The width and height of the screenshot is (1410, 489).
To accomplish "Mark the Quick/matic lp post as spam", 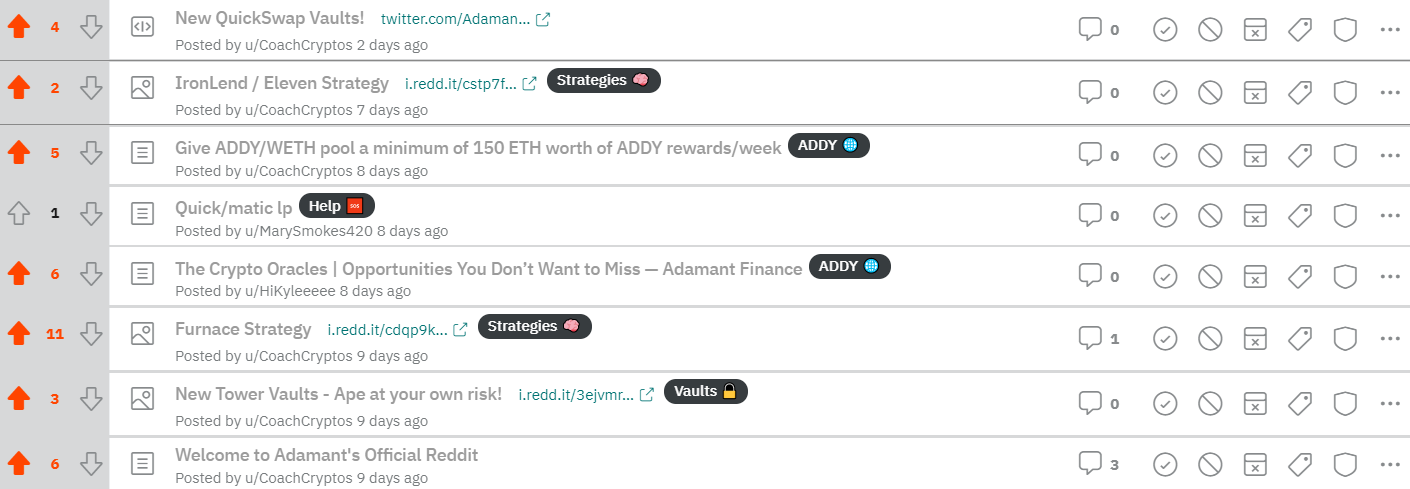I will pos(1255,216).
